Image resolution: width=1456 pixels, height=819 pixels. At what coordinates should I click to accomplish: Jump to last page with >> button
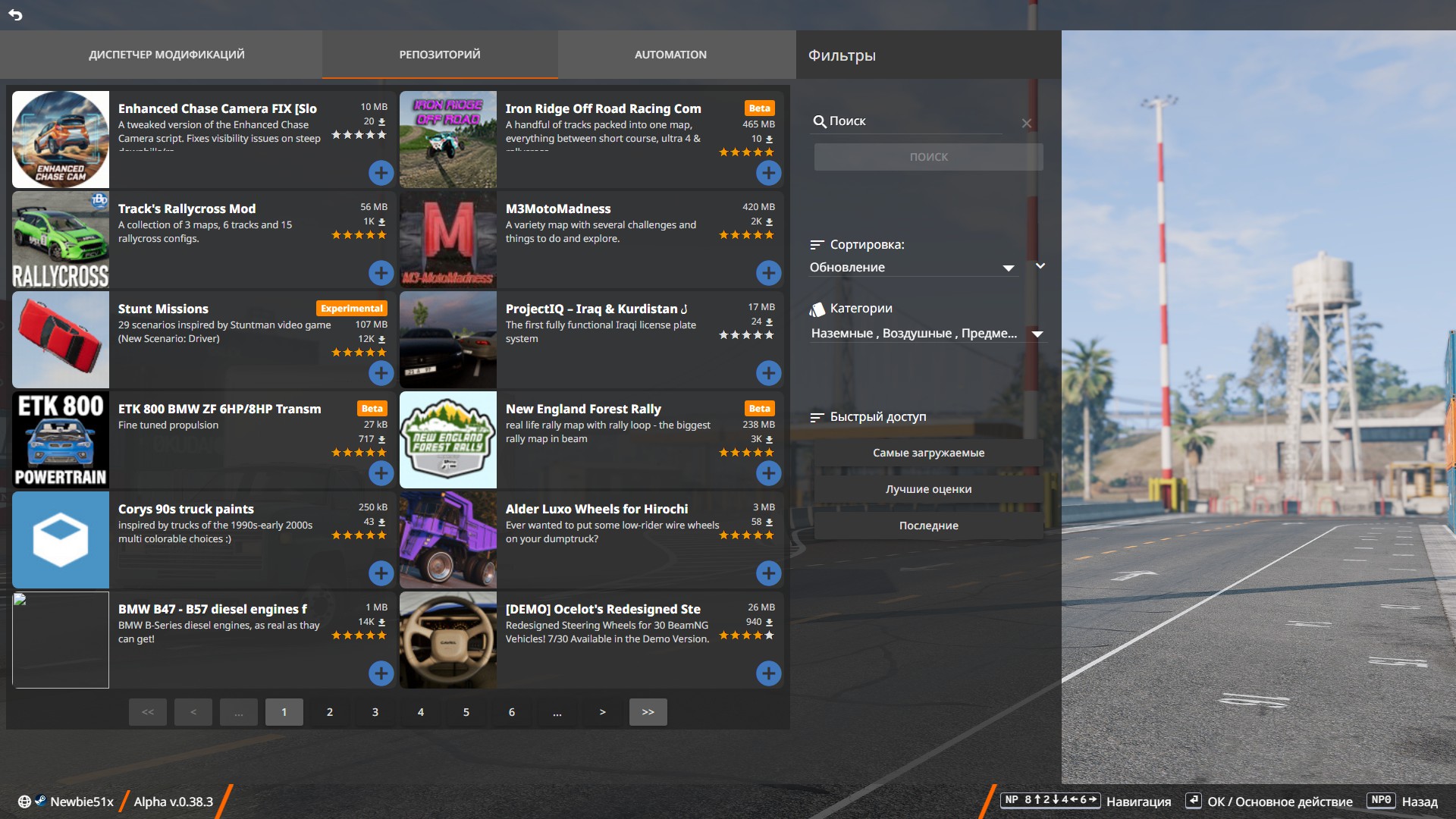pos(648,712)
